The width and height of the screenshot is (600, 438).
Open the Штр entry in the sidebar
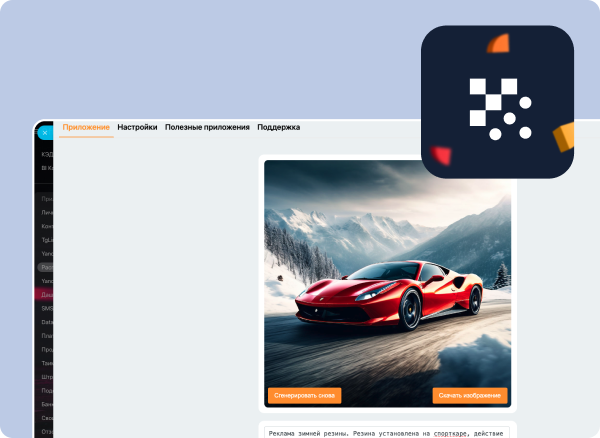[47, 377]
